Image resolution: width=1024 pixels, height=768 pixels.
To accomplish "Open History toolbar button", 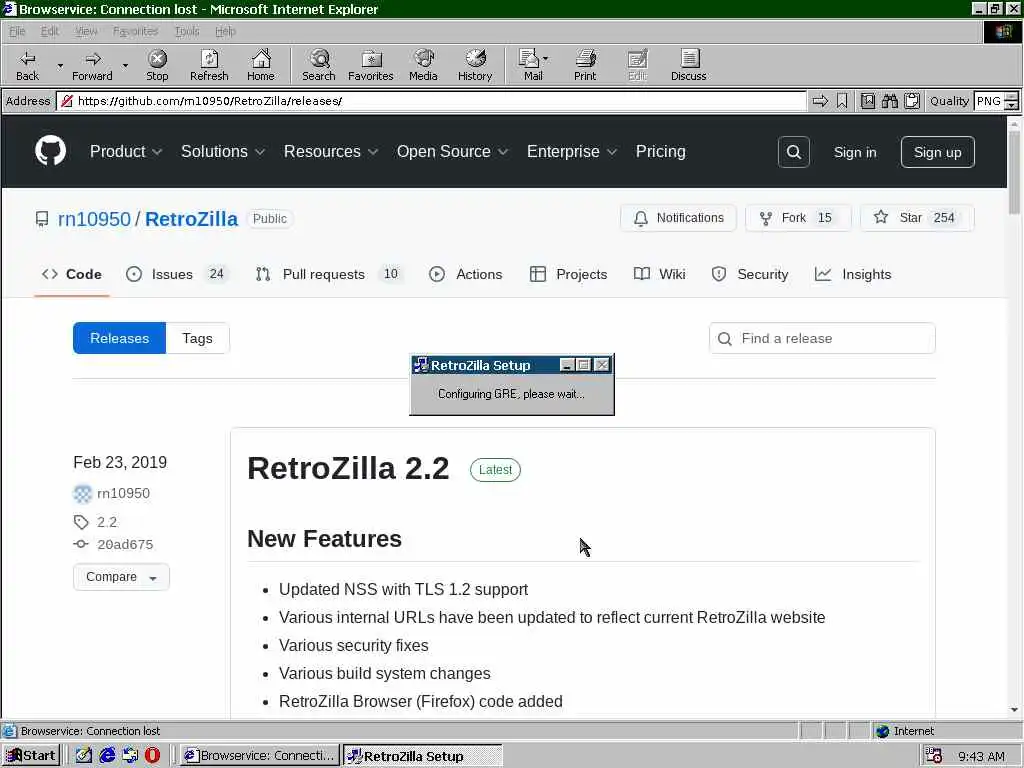I will [475, 65].
